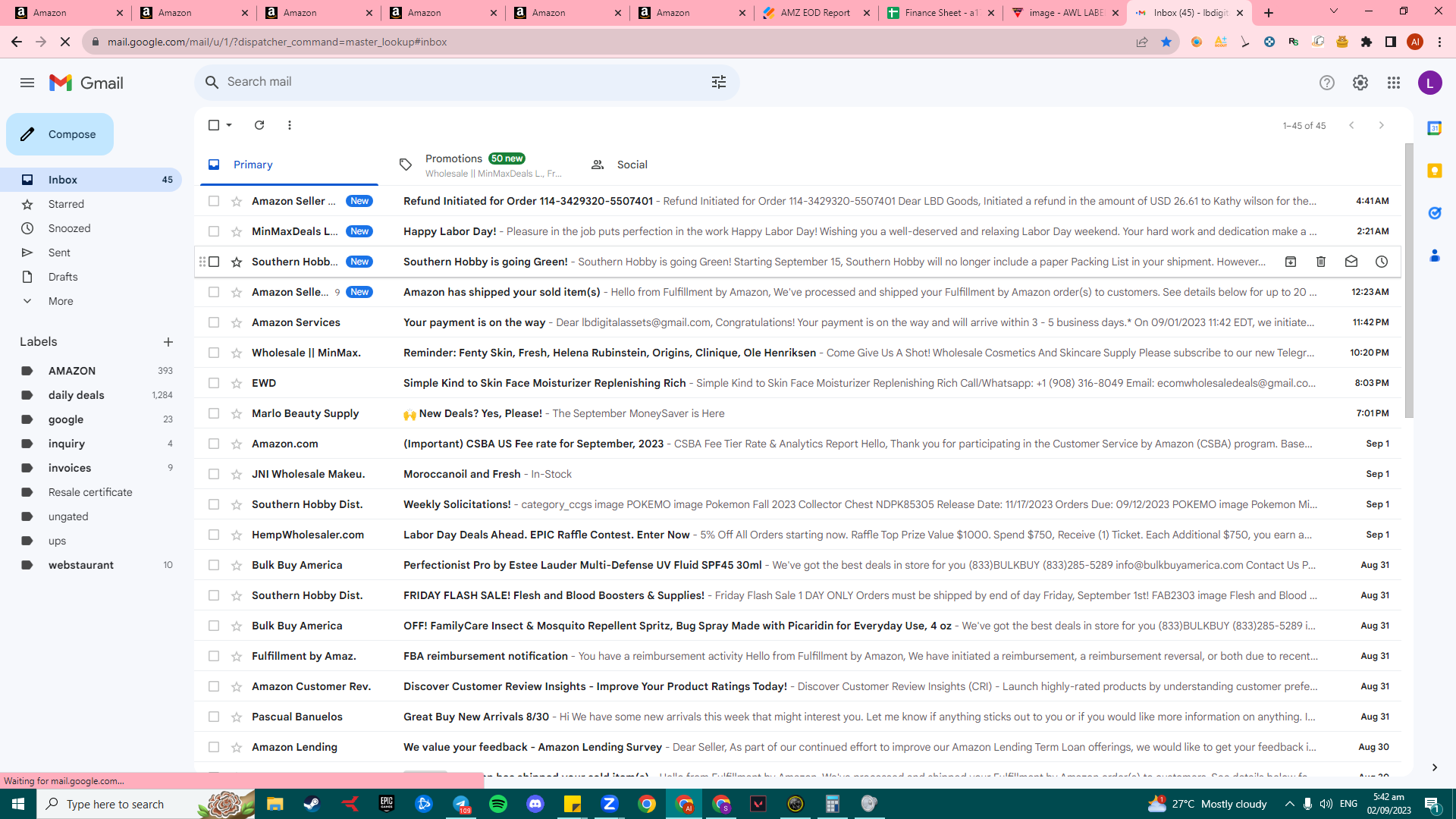1456x819 pixels.
Task: Delete the Southern Hobby going Green email
Action: click(1321, 262)
